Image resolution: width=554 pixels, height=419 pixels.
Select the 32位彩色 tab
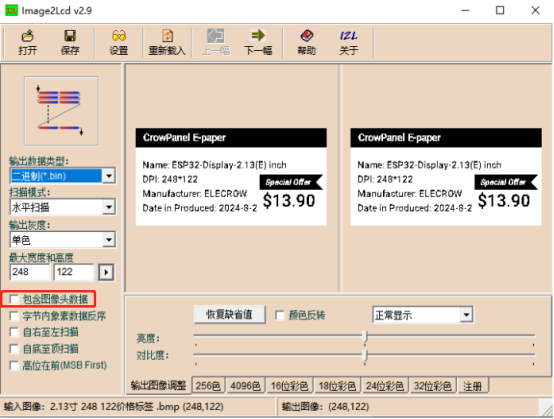coord(432,386)
